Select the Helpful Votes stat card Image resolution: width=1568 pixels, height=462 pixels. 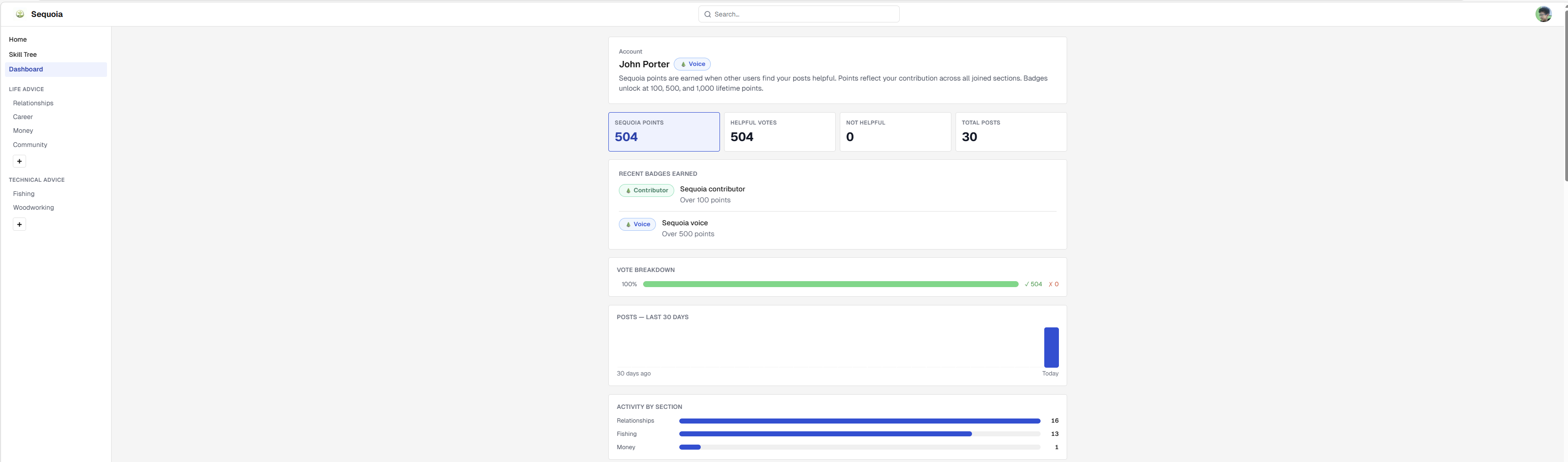[779, 132]
